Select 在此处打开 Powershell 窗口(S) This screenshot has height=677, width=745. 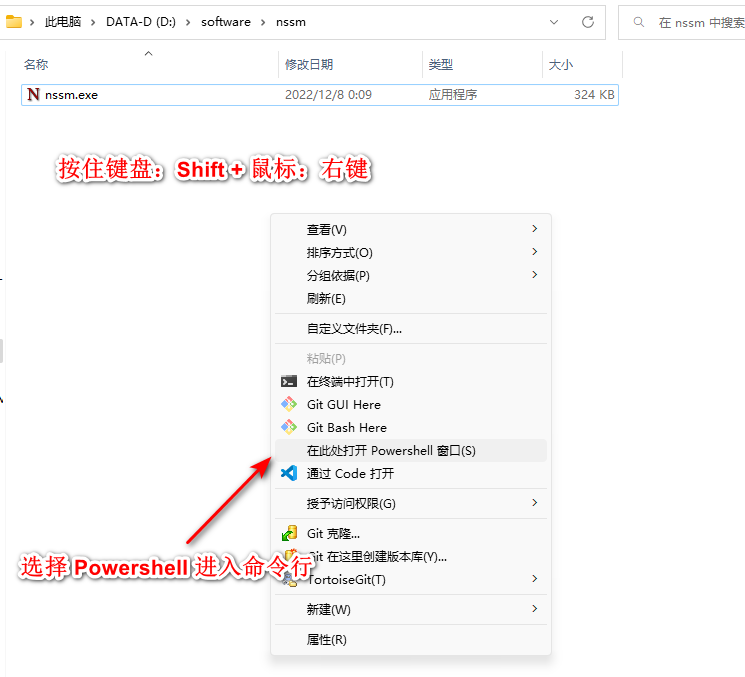coord(391,450)
